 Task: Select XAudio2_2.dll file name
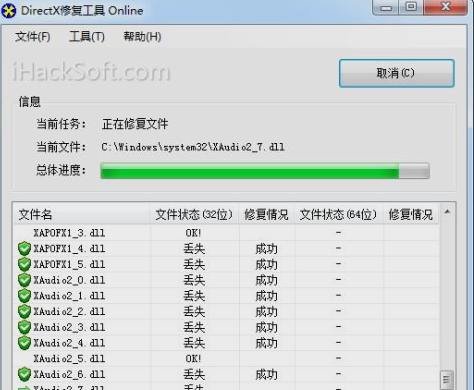[x=69, y=311]
